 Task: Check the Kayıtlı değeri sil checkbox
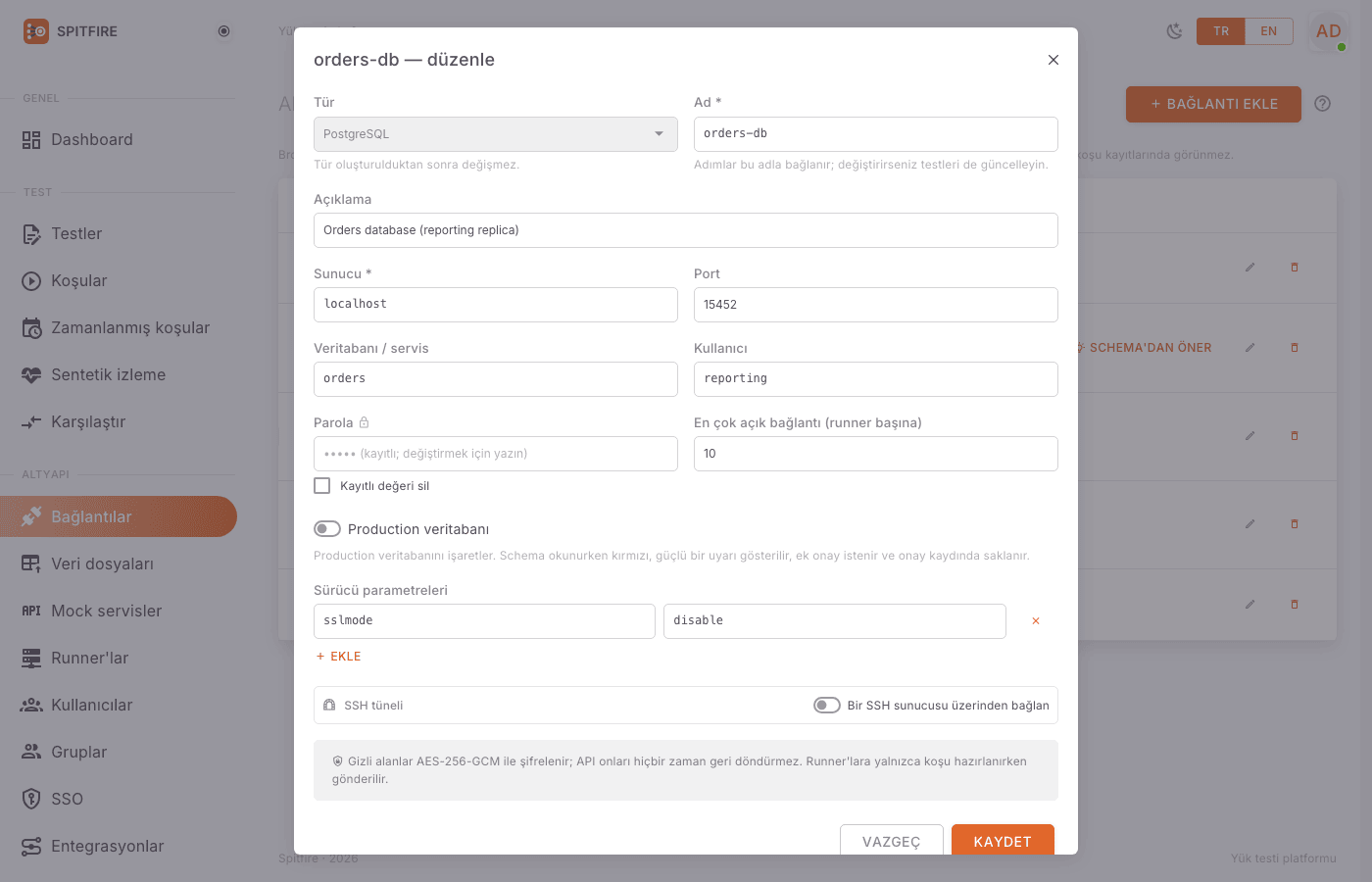click(321, 485)
